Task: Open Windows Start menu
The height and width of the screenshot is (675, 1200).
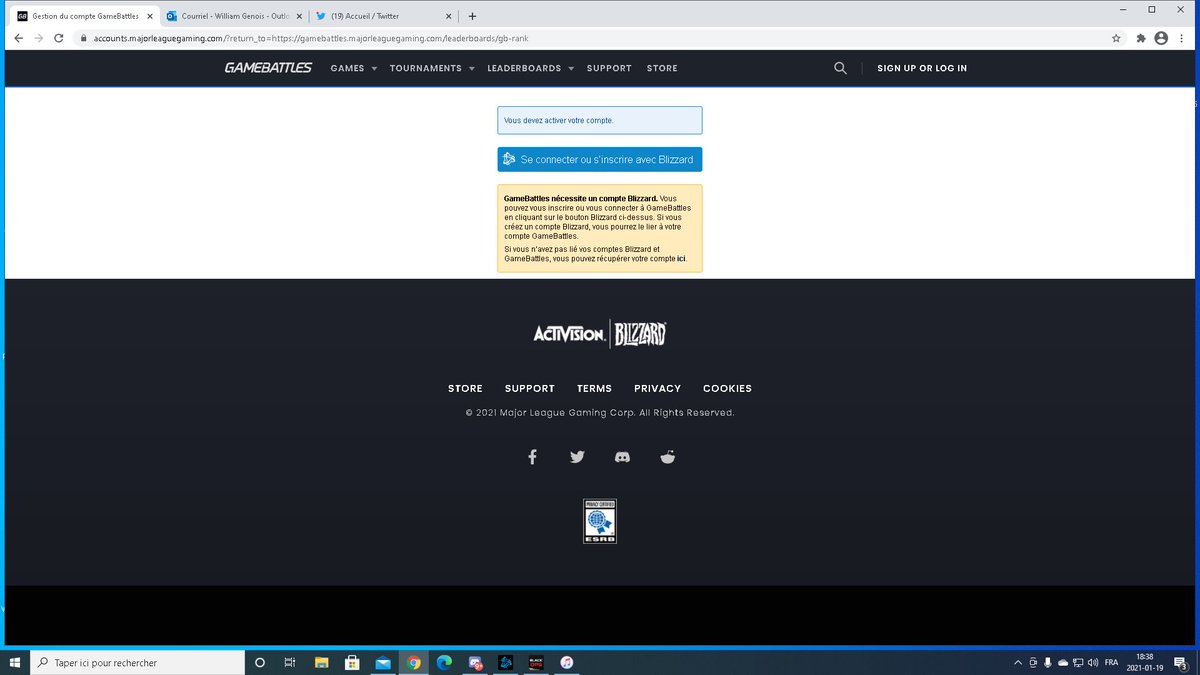Action: pos(15,662)
